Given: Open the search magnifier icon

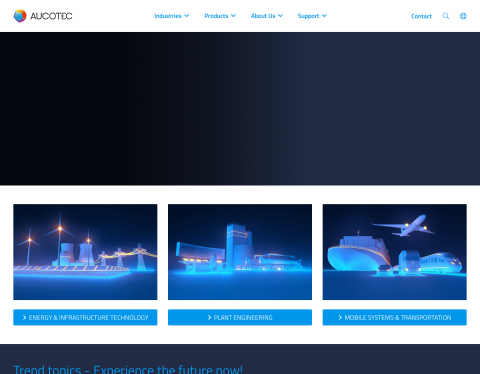Looking at the screenshot, I should [446, 16].
